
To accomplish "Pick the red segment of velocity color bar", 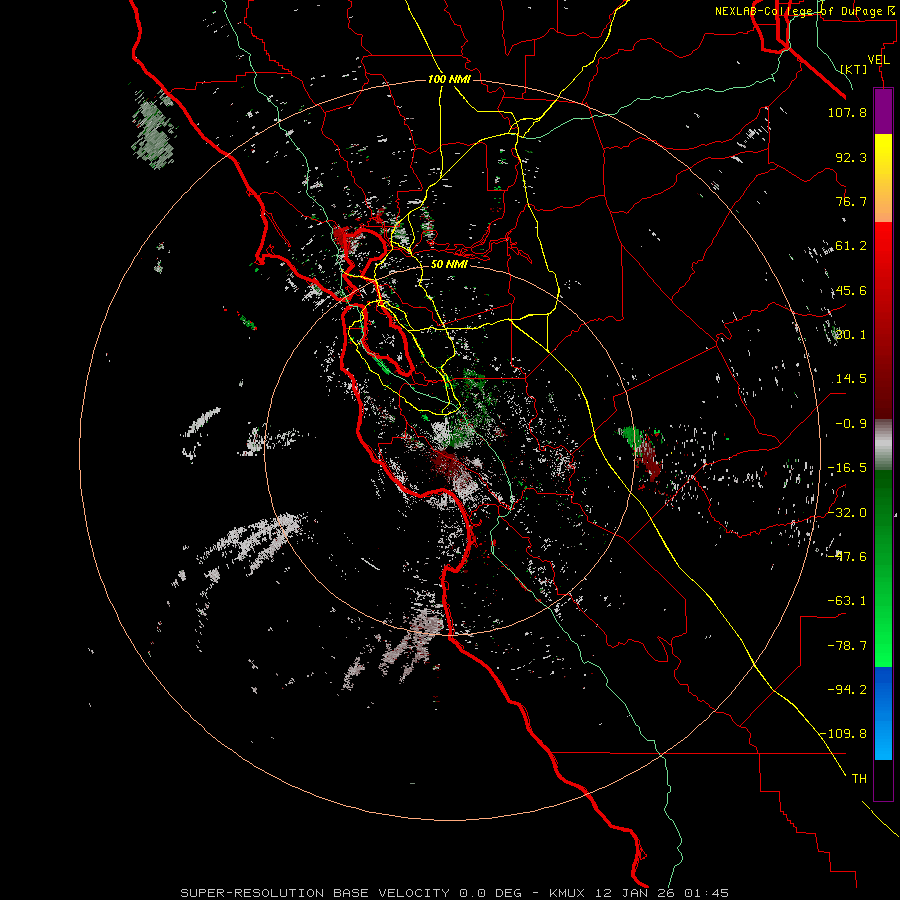I will (883, 320).
